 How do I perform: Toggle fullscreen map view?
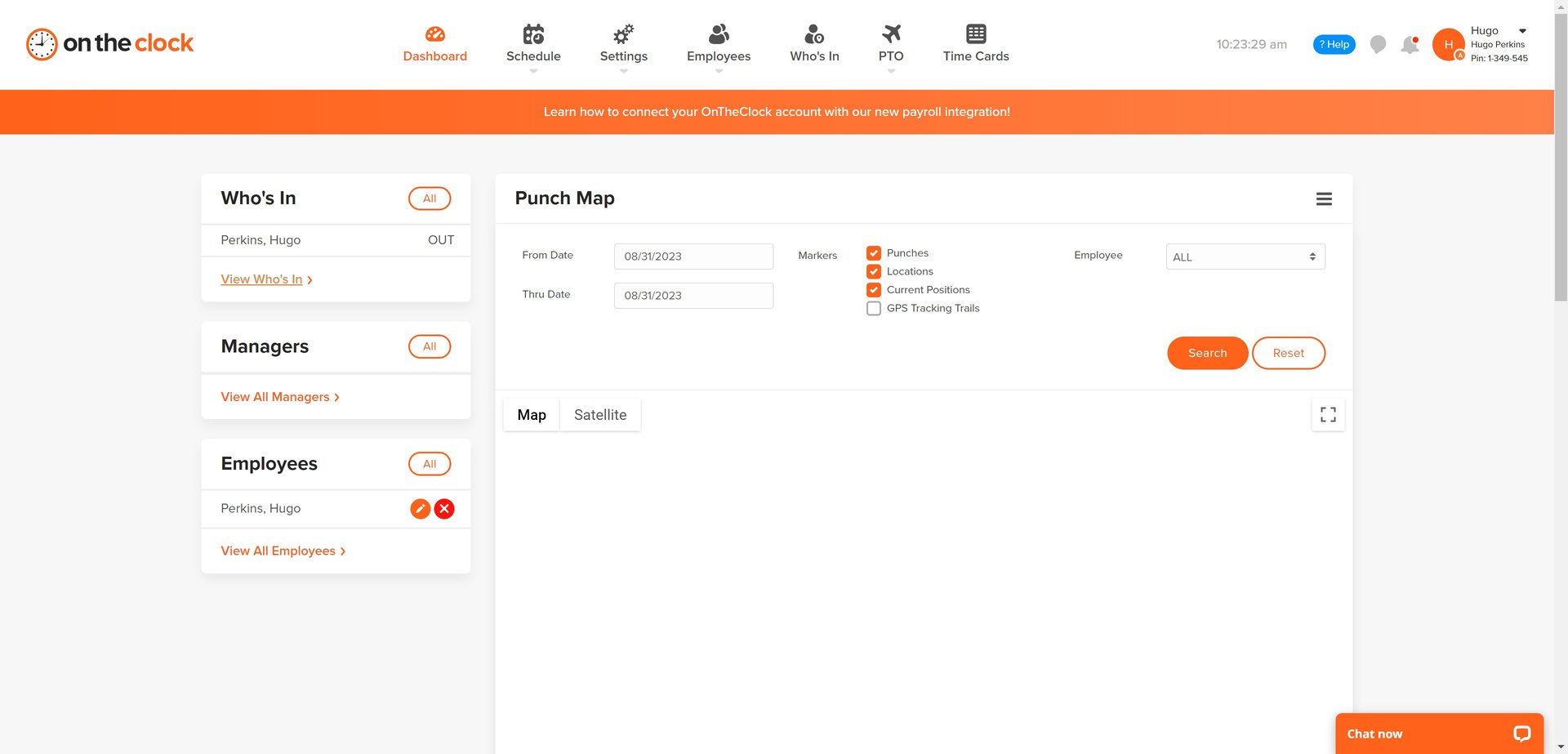point(1328,415)
